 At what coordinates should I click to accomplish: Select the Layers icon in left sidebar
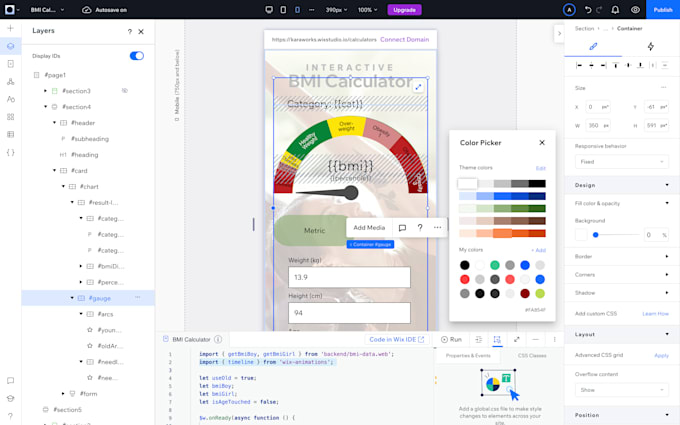tap(10, 46)
